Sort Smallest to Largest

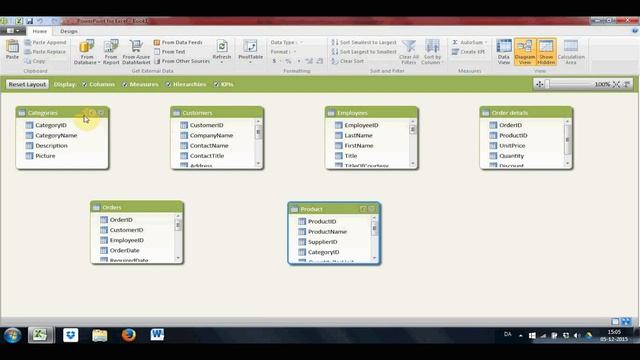coord(364,42)
